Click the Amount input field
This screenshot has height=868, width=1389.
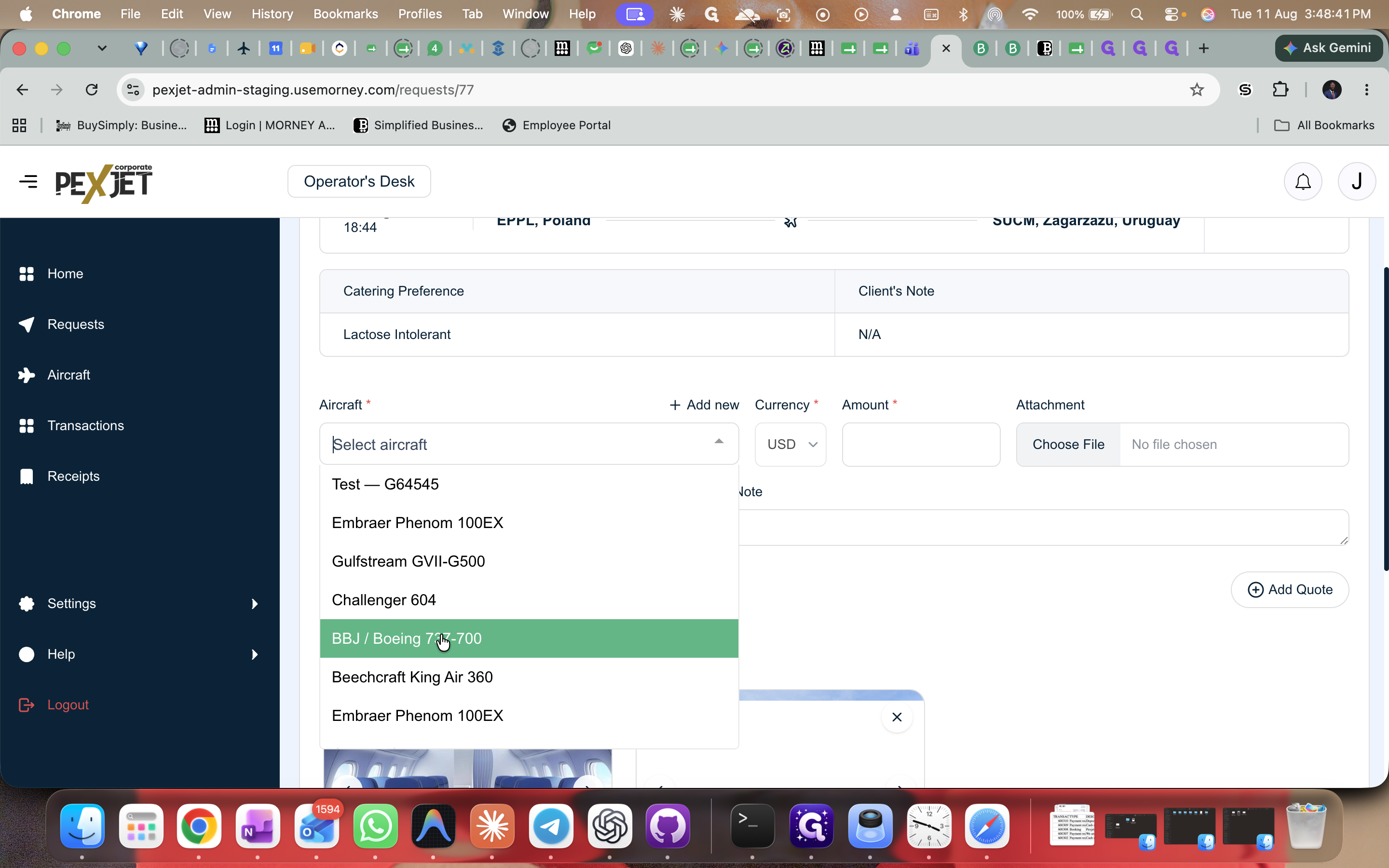[921, 444]
